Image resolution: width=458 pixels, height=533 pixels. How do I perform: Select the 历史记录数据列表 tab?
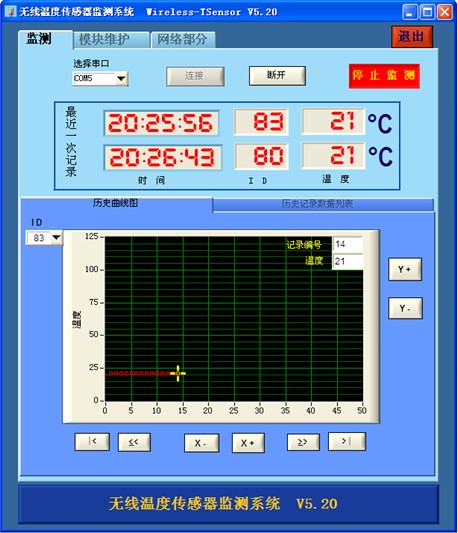click(322, 204)
